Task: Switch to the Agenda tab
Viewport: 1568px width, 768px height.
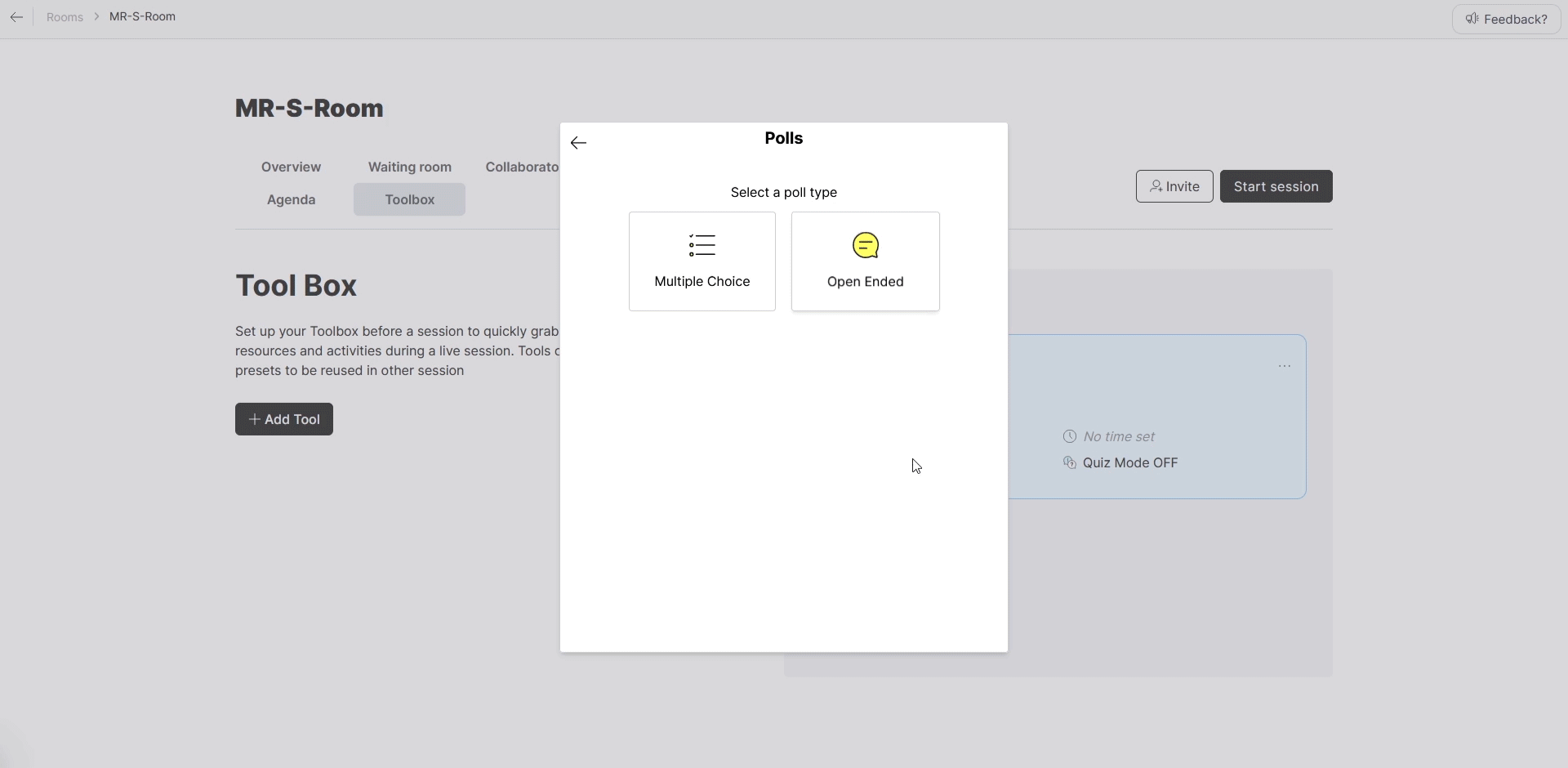Action: click(291, 199)
